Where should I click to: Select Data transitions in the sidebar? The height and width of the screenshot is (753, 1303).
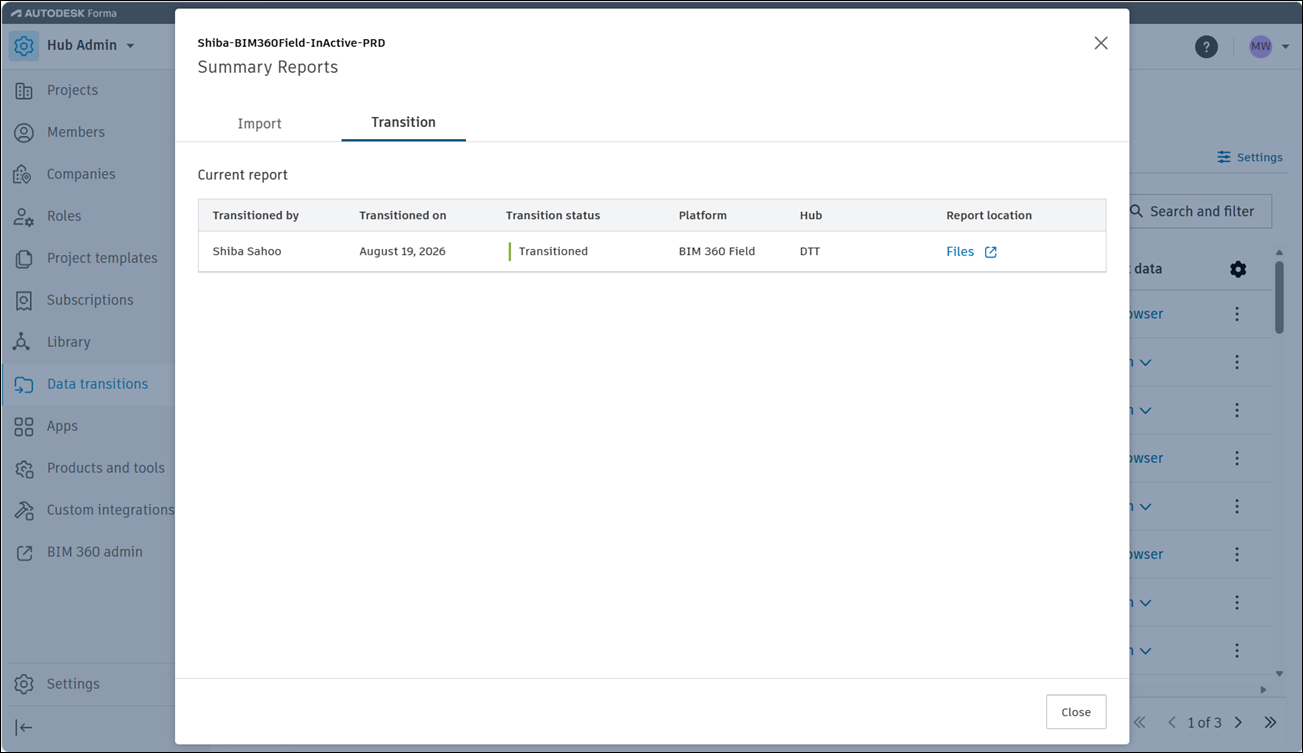pyautogui.click(x=97, y=384)
